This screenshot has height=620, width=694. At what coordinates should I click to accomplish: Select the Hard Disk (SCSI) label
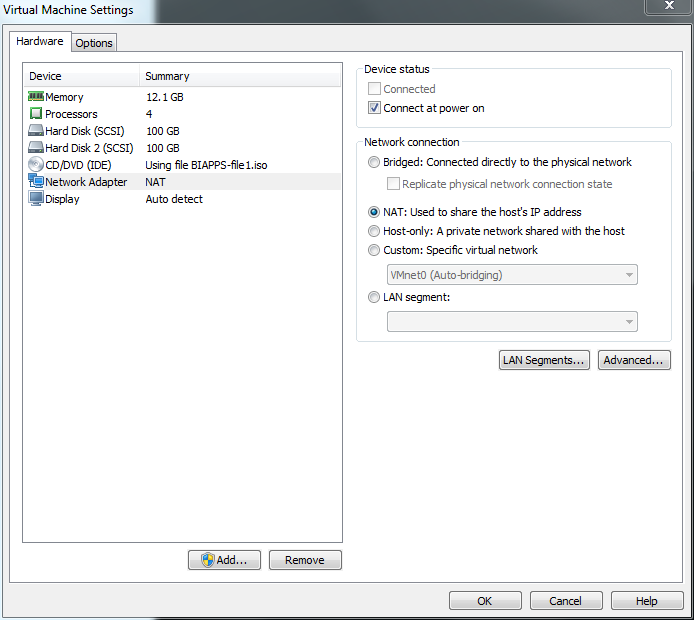(85, 131)
